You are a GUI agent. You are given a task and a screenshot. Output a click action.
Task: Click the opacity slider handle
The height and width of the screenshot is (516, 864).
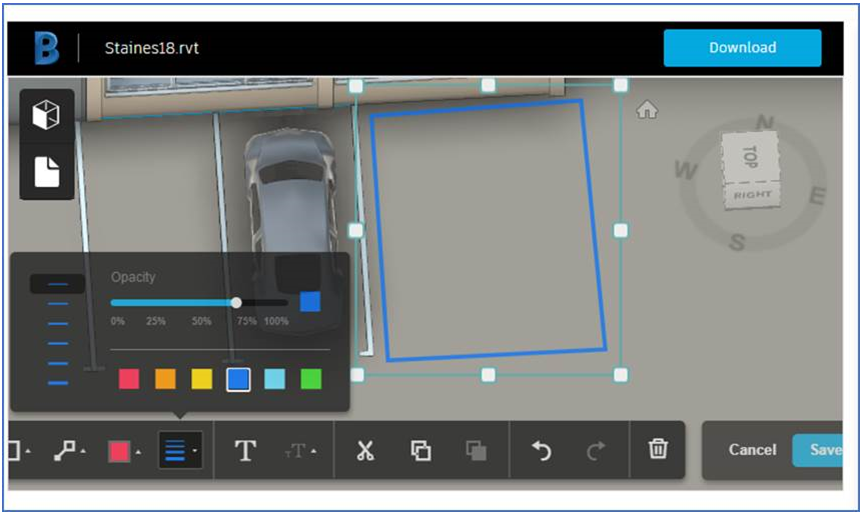pos(236,303)
